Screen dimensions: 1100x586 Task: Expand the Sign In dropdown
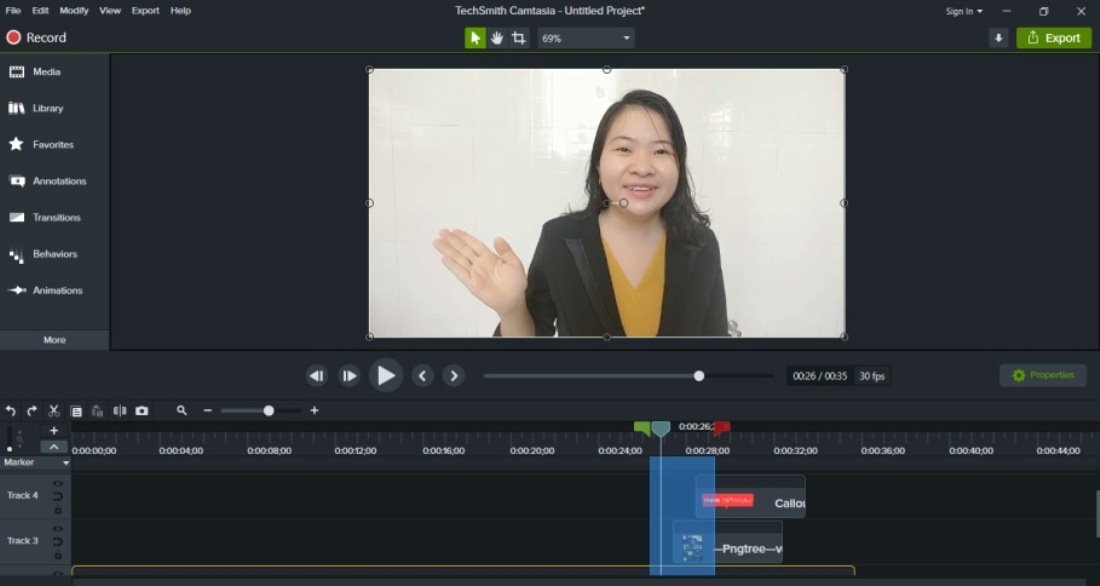(964, 11)
